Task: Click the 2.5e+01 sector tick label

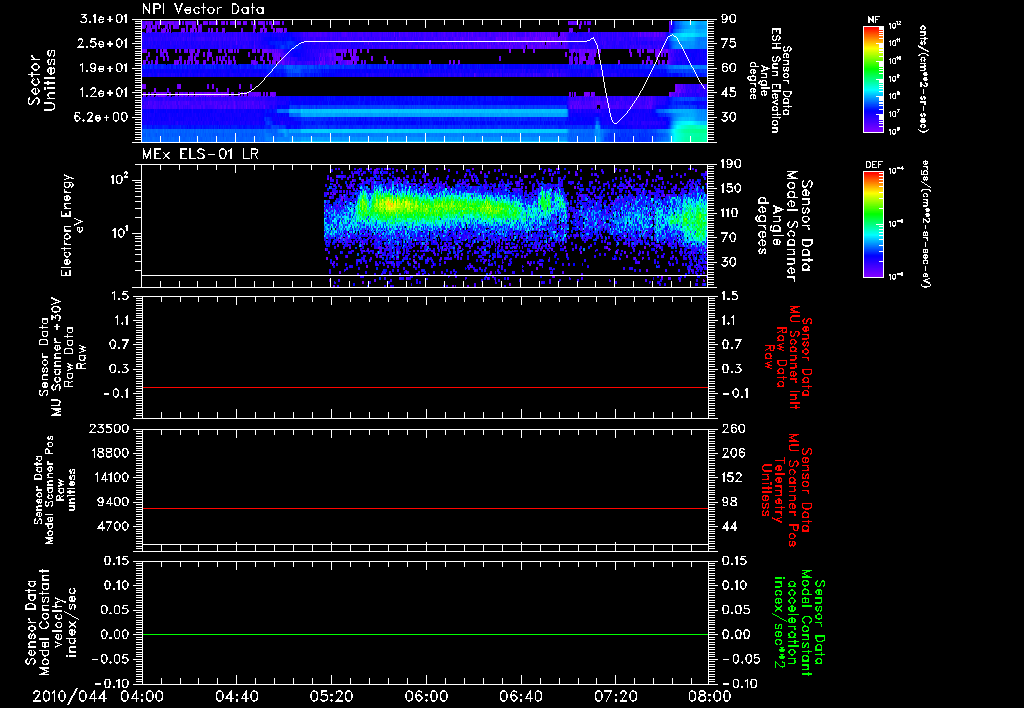Action: pyautogui.click(x=104, y=43)
